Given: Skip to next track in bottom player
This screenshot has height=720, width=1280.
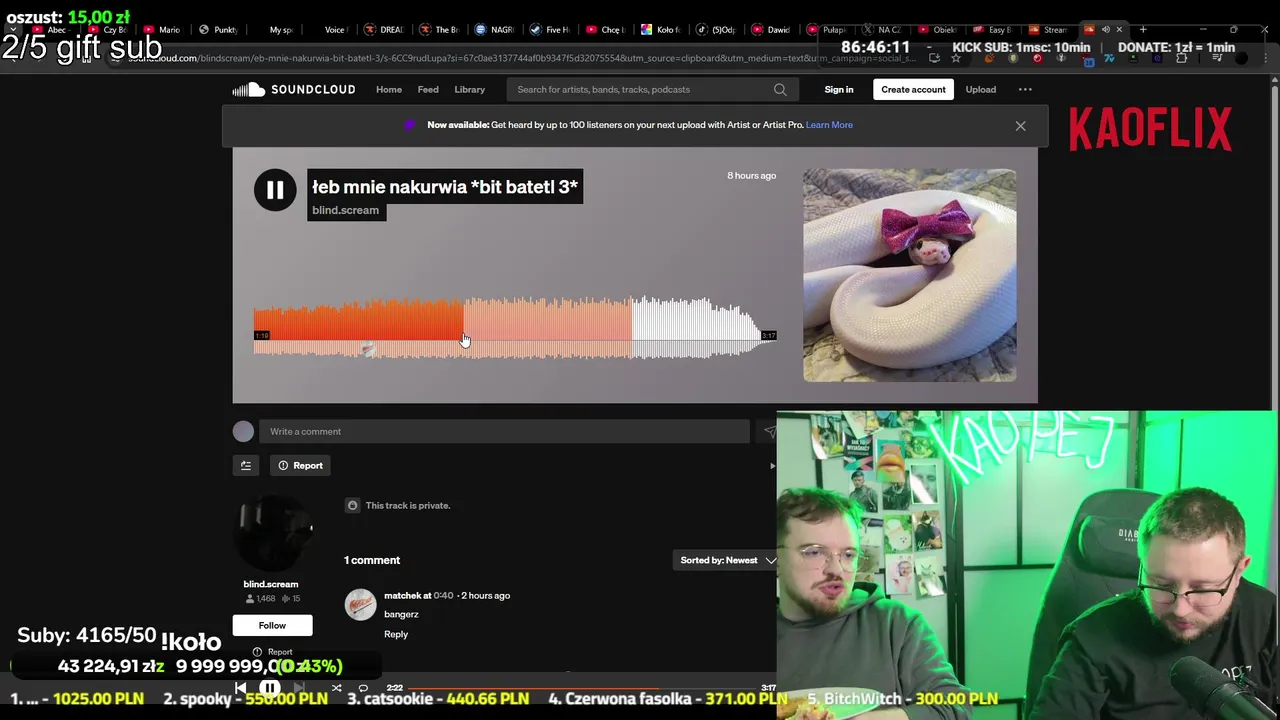Looking at the screenshot, I should (300, 688).
